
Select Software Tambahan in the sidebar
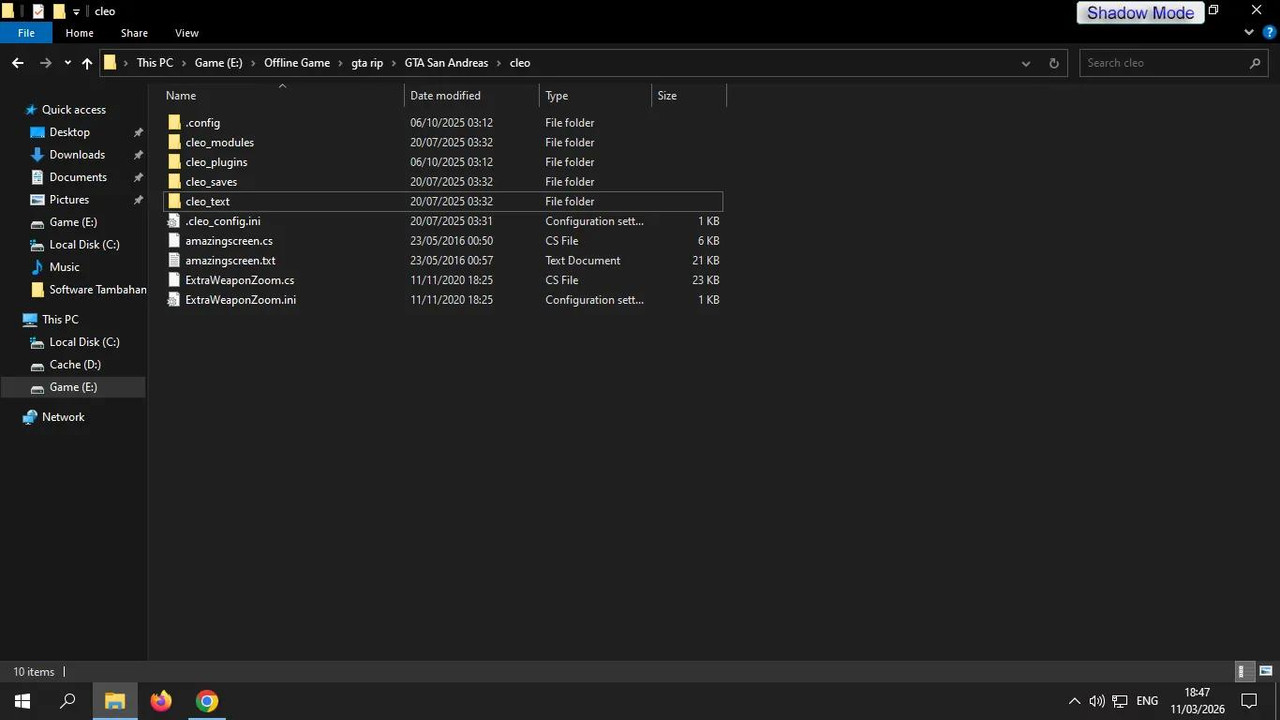click(98, 290)
